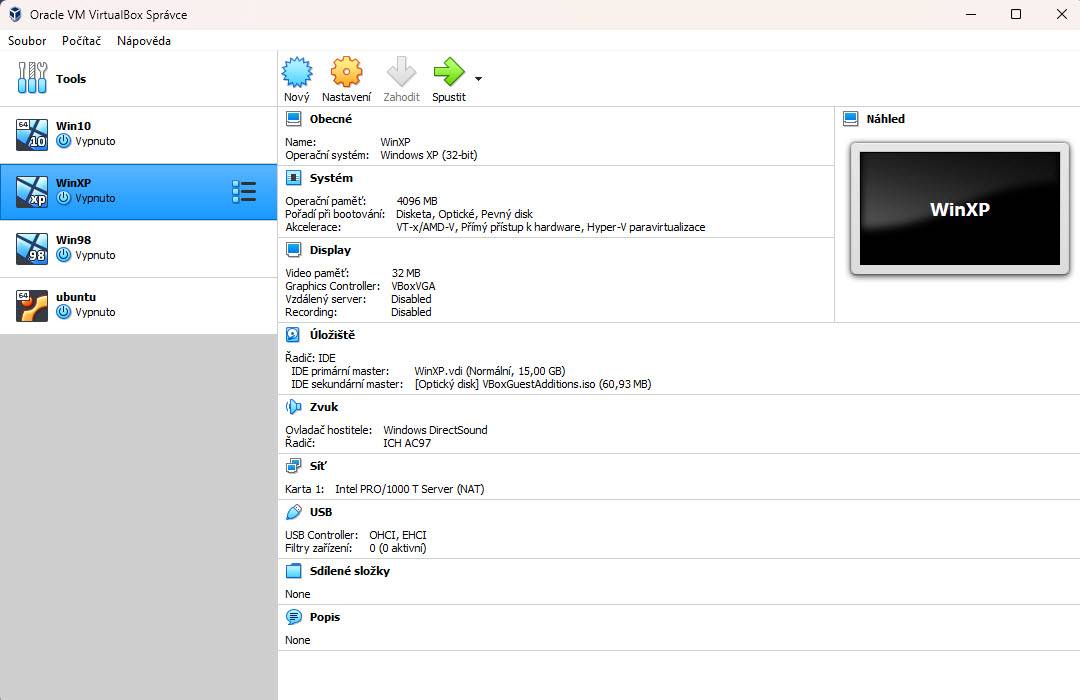Select the ubuntu name in machine list
Image resolution: width=1080 pixels, height=700 pixels.
[x=76, y=297]
